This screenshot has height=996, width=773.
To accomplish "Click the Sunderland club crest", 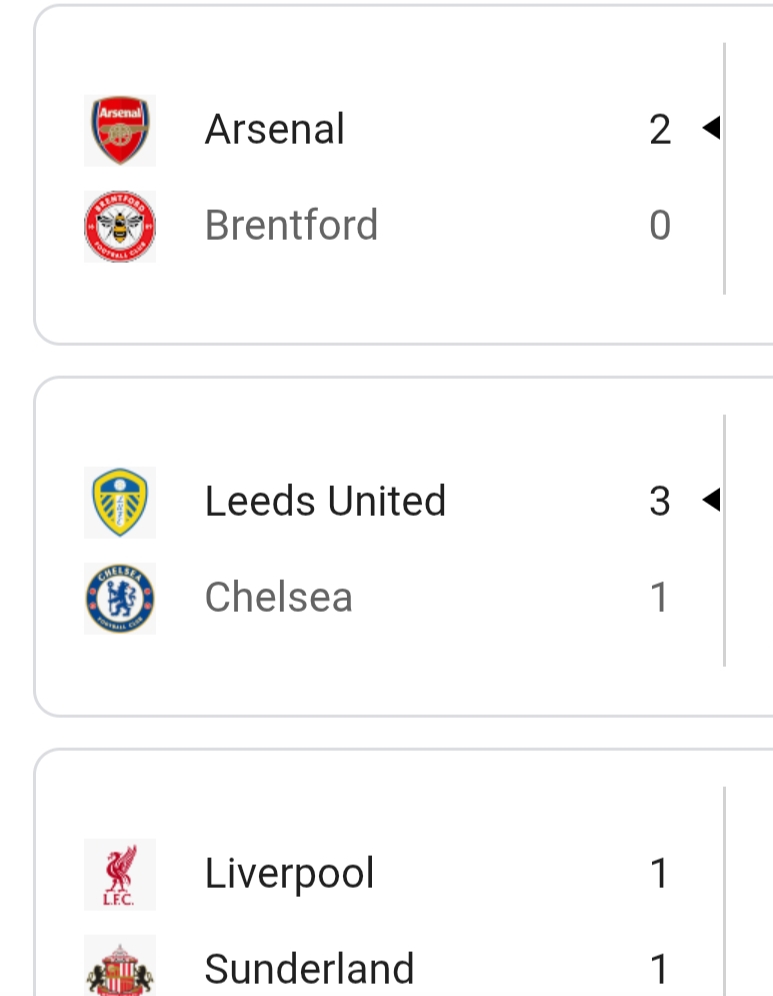I will coord(120,968).
